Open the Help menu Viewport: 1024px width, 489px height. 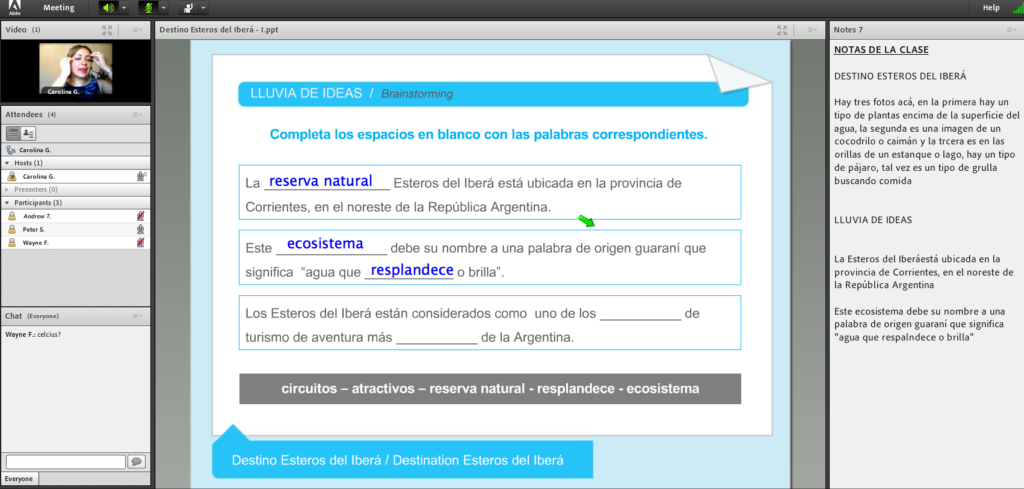(x=990, y=7)
